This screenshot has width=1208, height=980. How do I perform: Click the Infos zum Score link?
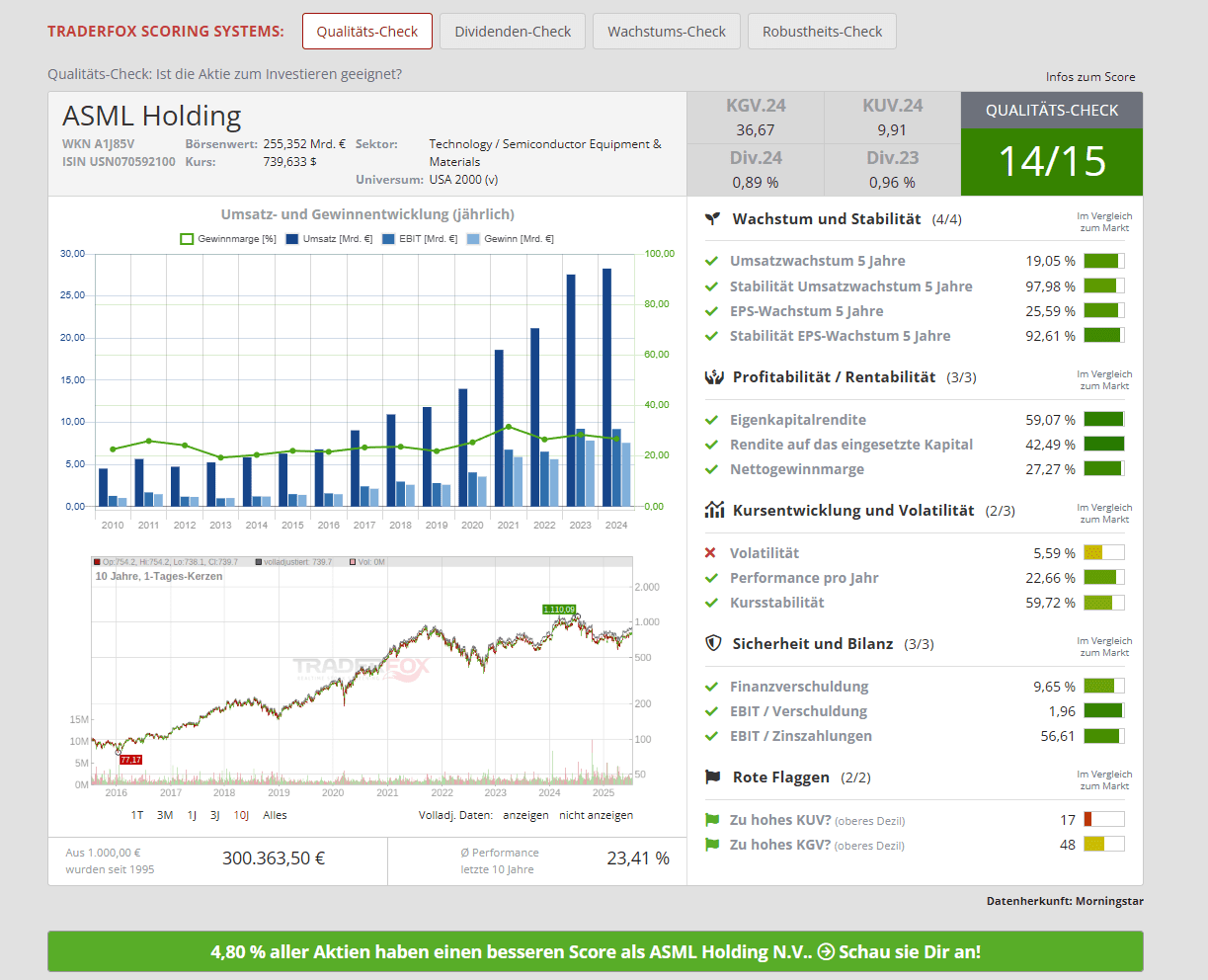(1090, 77)
